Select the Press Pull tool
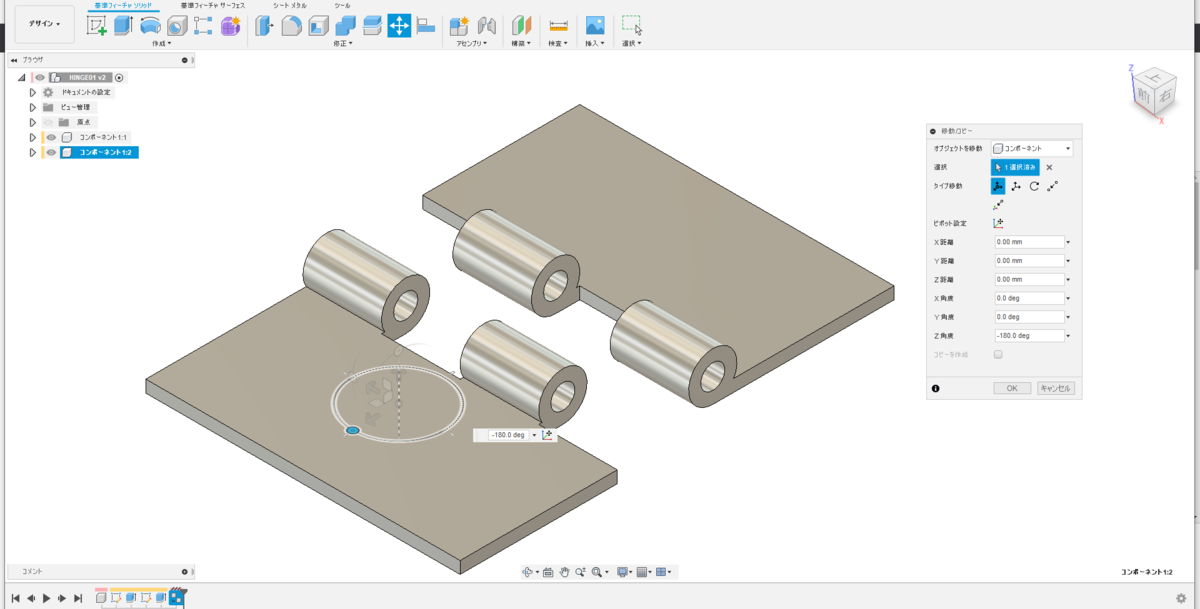This screenshot has width=1200, height=609. 265,26
